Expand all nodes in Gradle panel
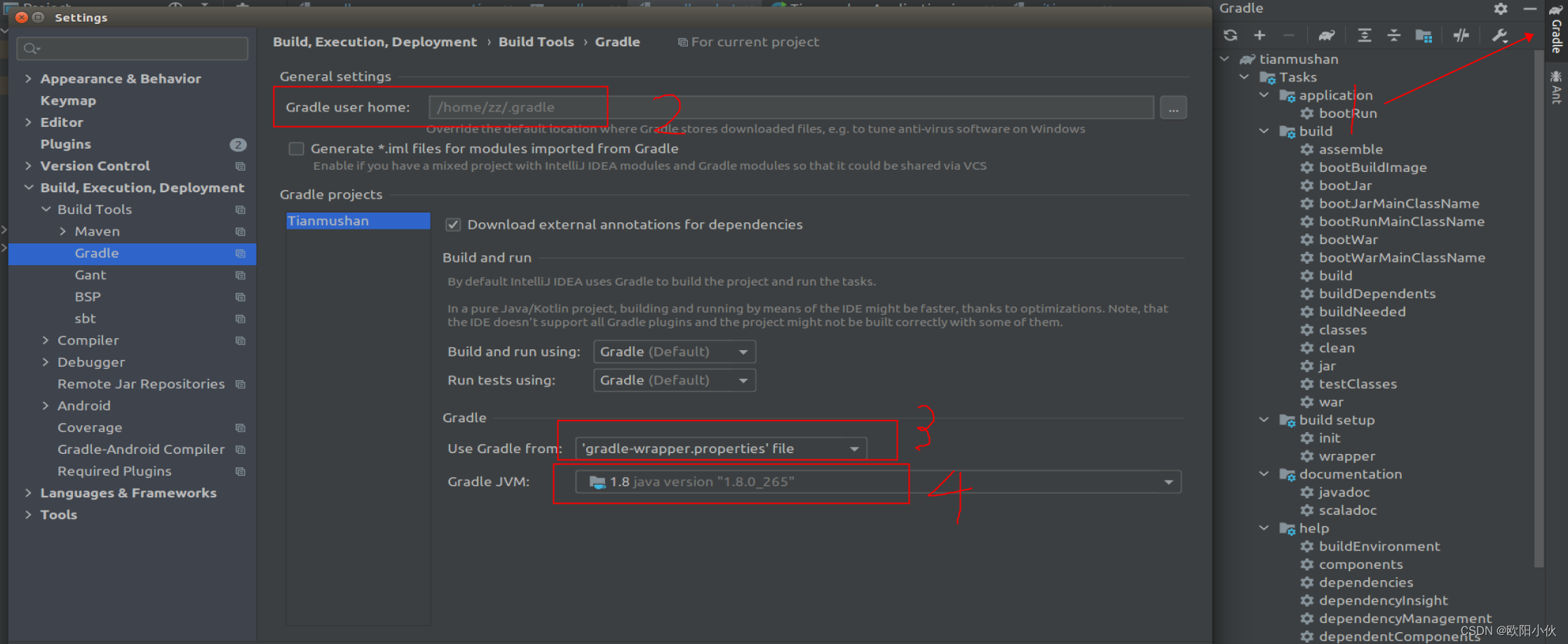The height and width of the screenshot is (644, 1568). click(x=1364, y=35)
